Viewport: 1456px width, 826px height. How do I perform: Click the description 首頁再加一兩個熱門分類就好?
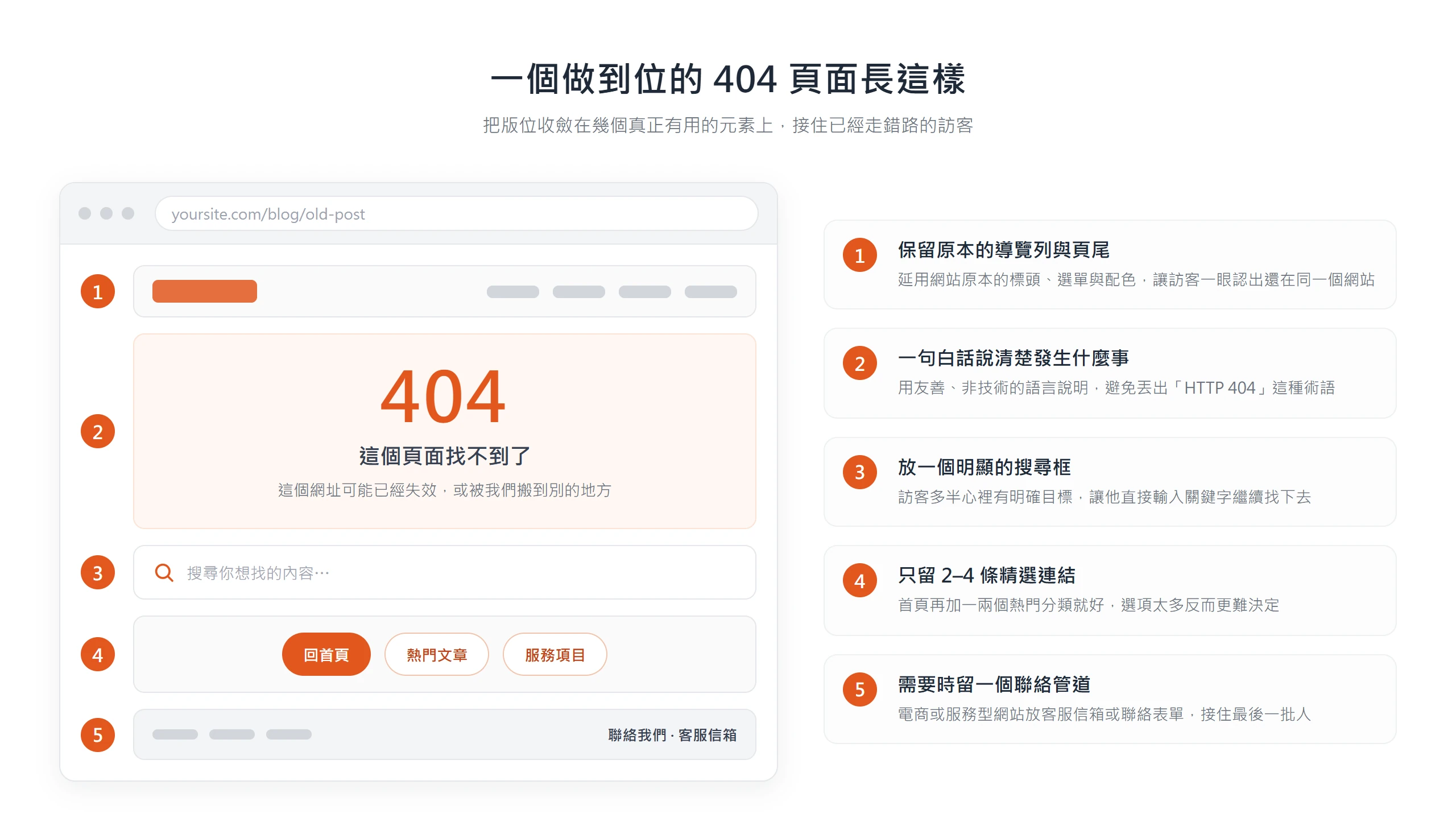point(1000,605)
